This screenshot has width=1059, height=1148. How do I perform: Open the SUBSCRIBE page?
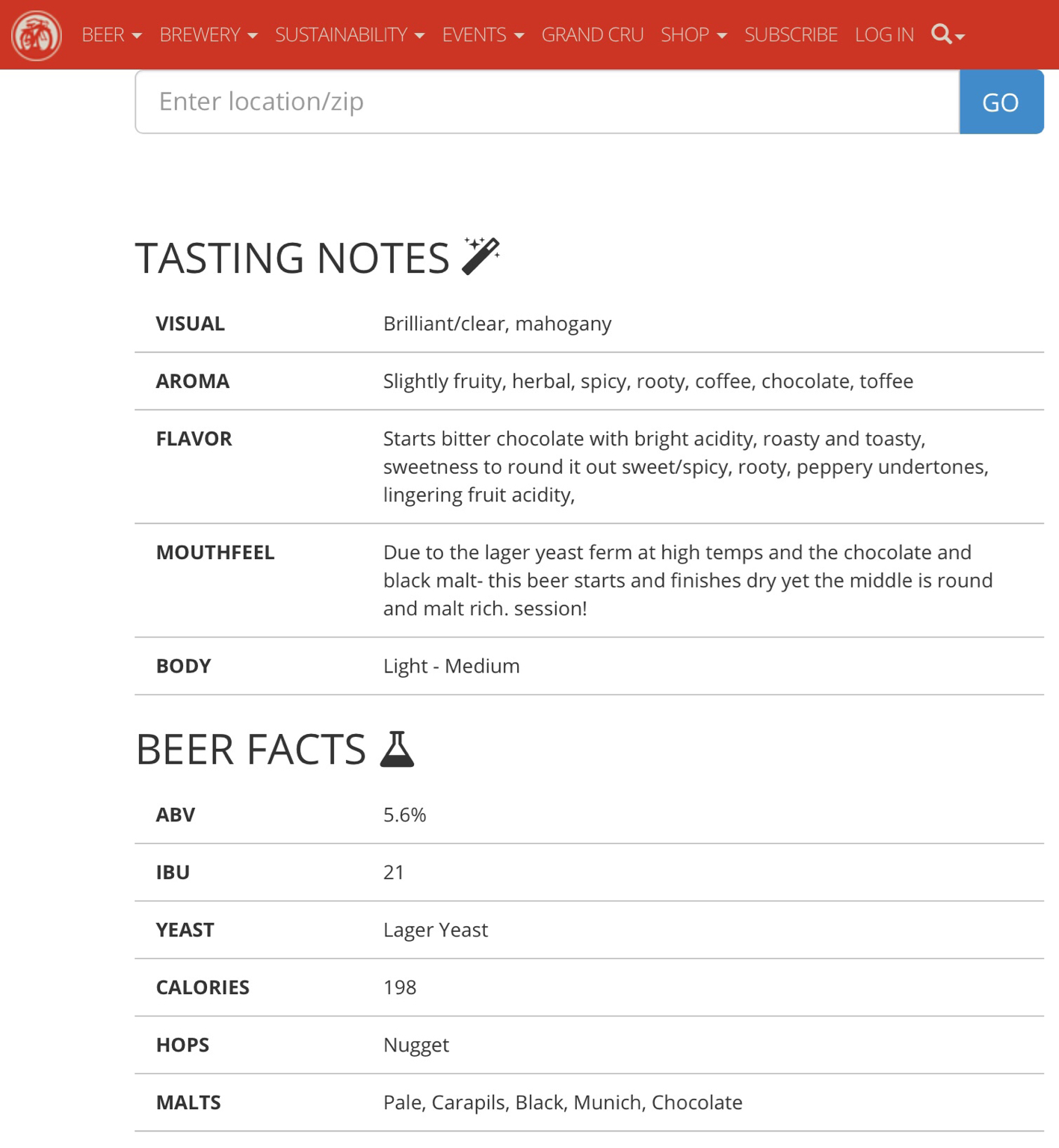tap(791, 35)
